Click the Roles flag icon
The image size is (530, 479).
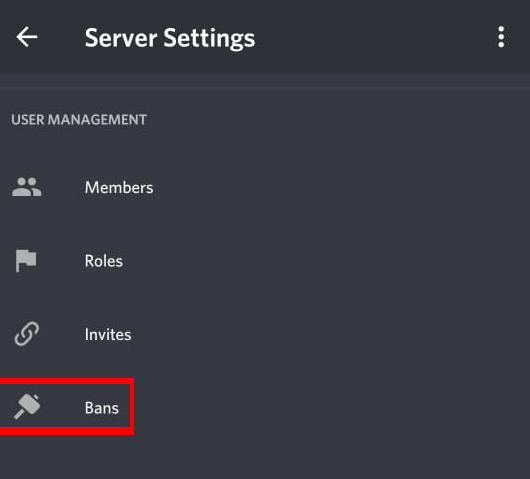(26, 260)
